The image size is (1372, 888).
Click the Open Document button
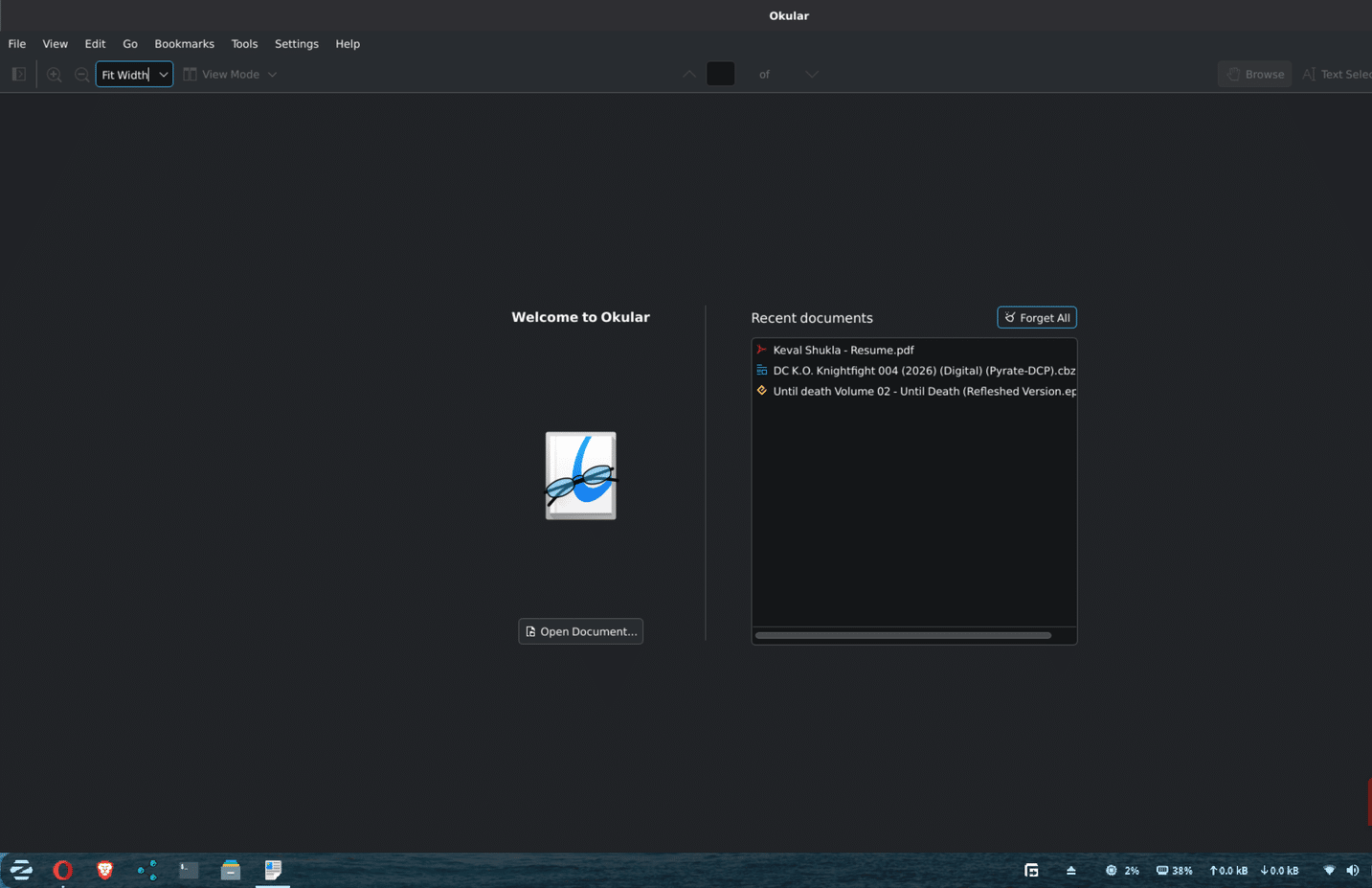581,631
